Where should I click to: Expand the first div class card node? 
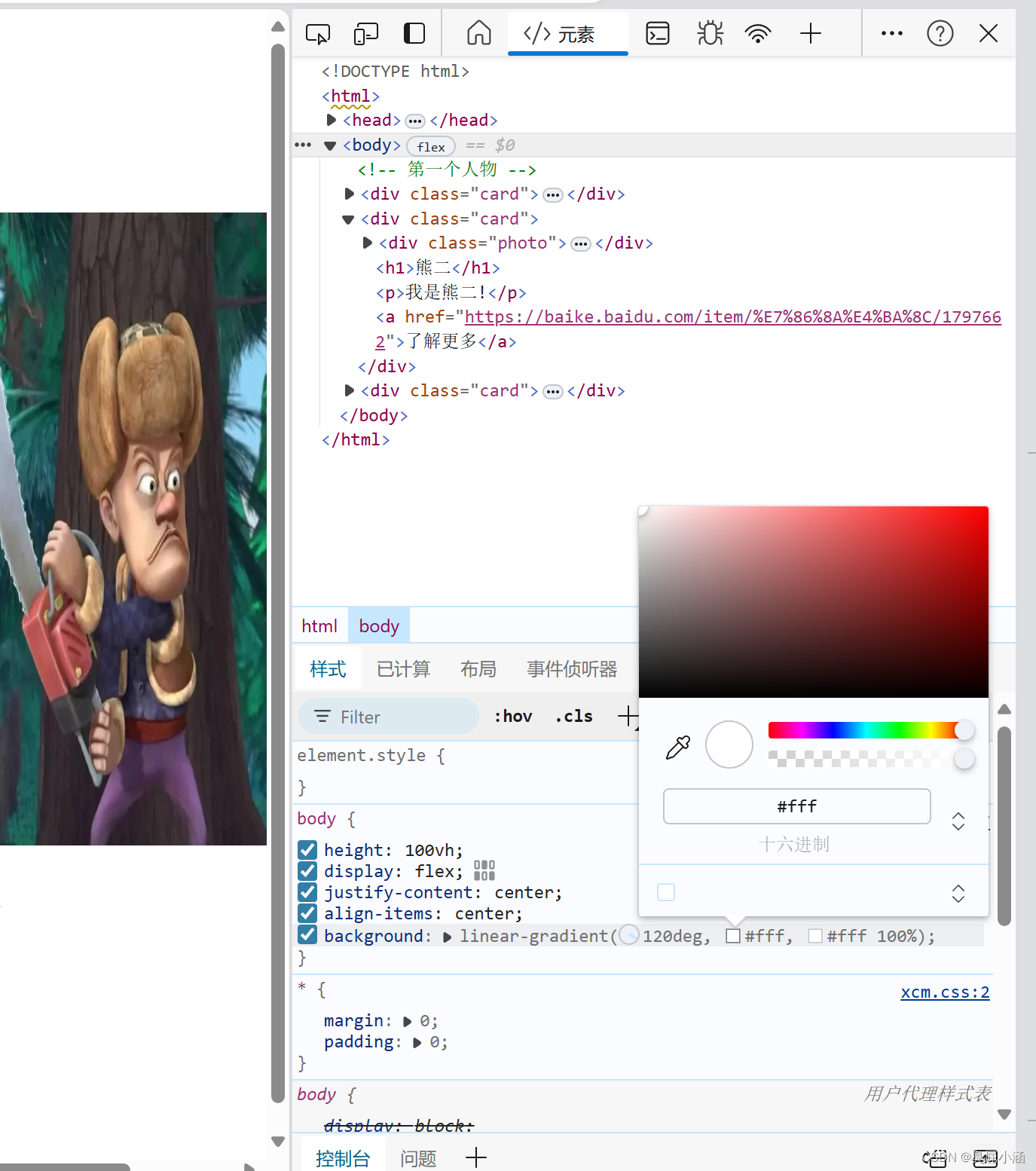click(x=350, y=194)
